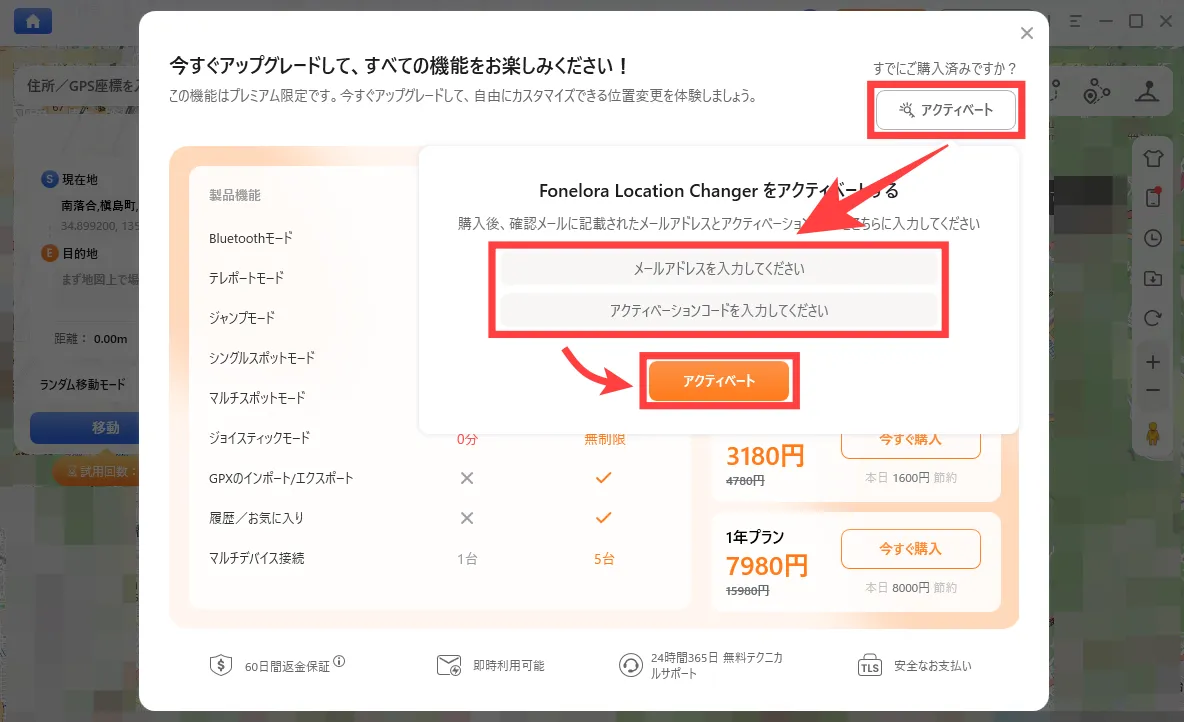Close the upgrade dialog with the X
Screen dimensions: 1184x722
tap(1026, 33)
